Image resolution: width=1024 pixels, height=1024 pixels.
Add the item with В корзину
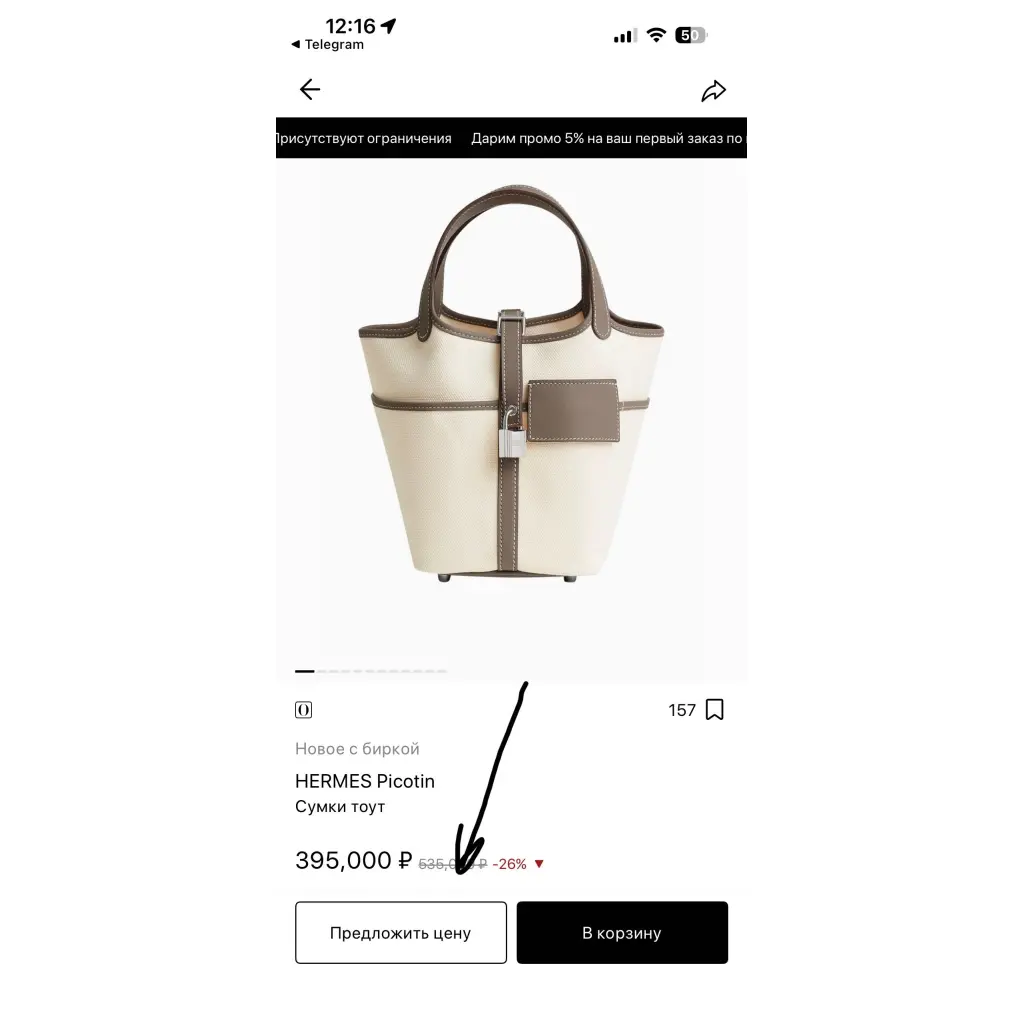click(622, 933)
